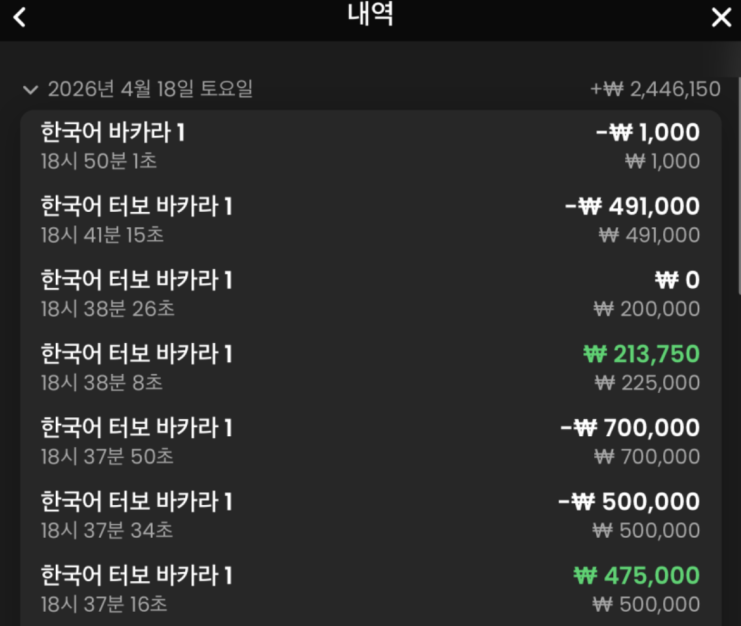Go back using the left arrow
The image size is (741, 626).
click(x=19, y=17)
